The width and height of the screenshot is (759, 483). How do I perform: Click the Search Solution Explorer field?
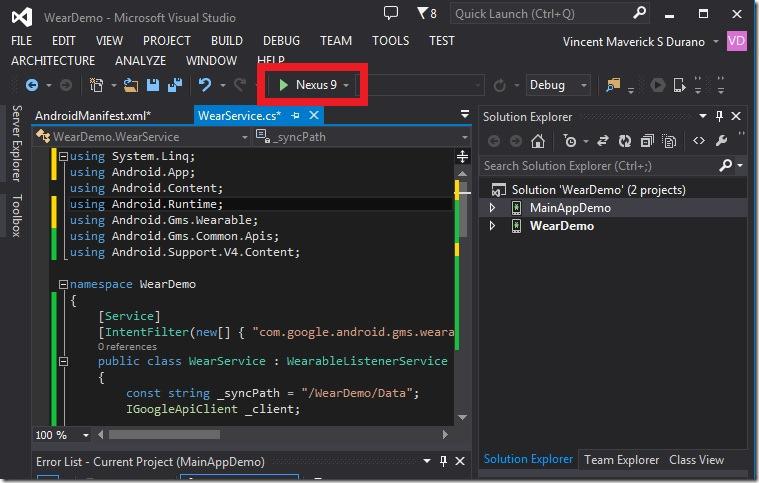(599, 166)
